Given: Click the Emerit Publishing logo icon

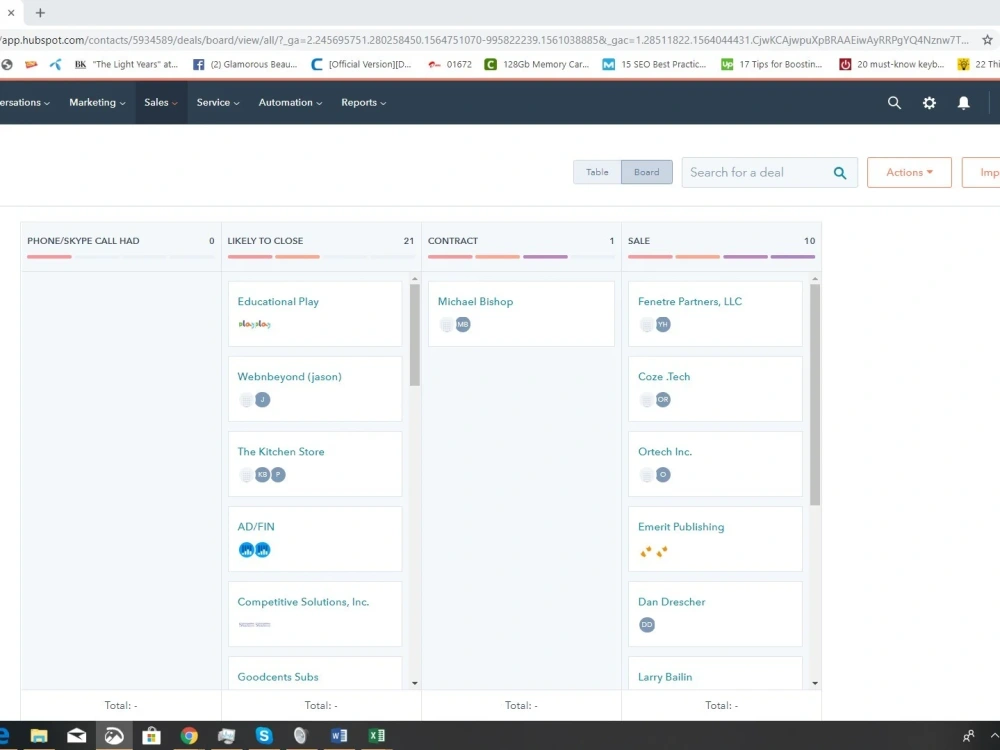Looking at the screenshot, I should pos(654,551).
